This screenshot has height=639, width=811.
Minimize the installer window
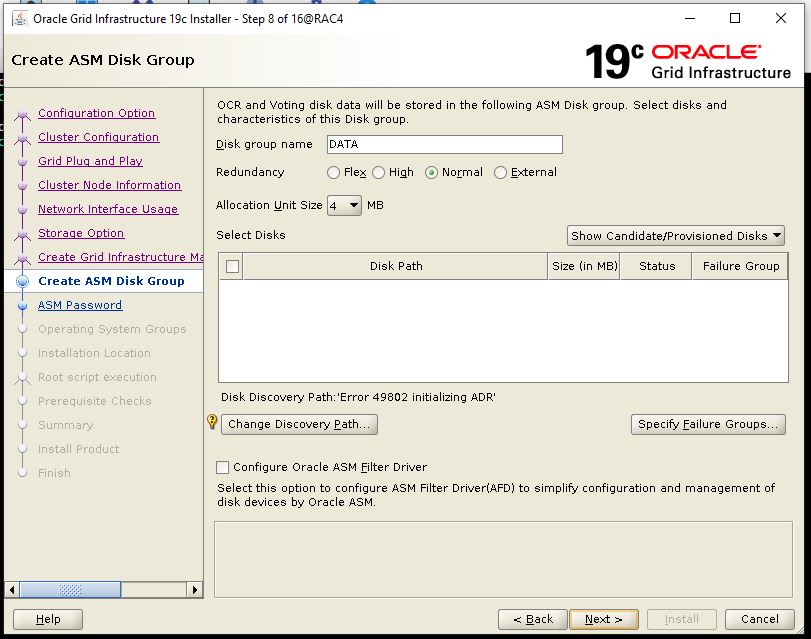coord(690,19)
